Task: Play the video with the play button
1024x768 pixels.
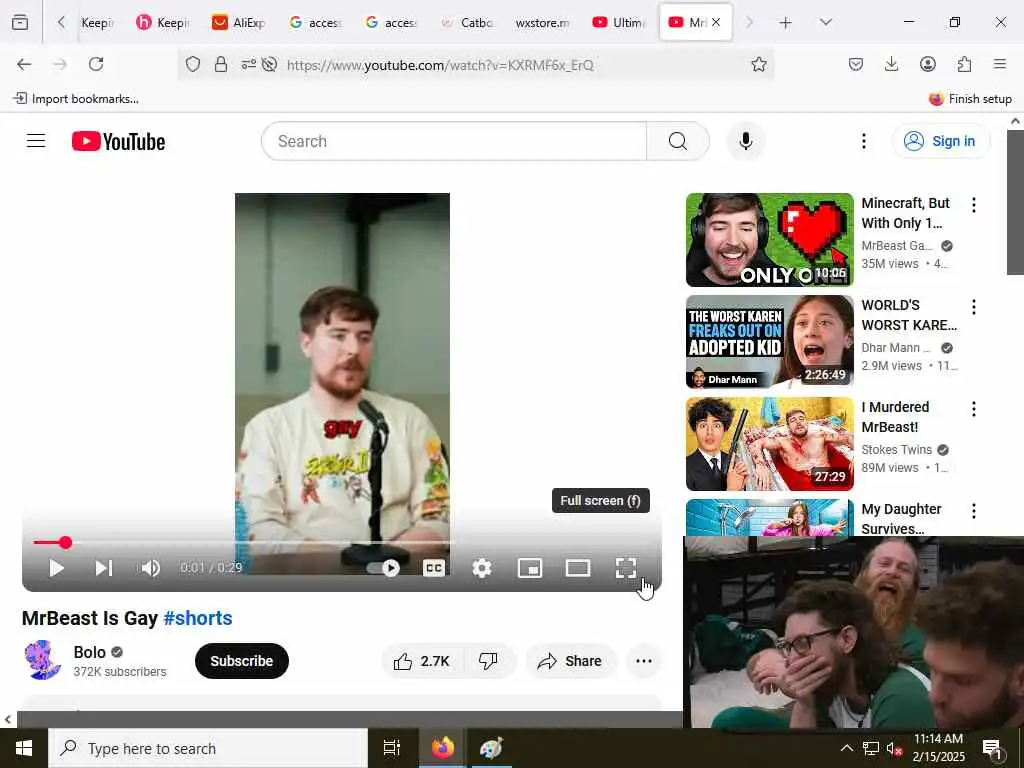Action: (57, 568)
